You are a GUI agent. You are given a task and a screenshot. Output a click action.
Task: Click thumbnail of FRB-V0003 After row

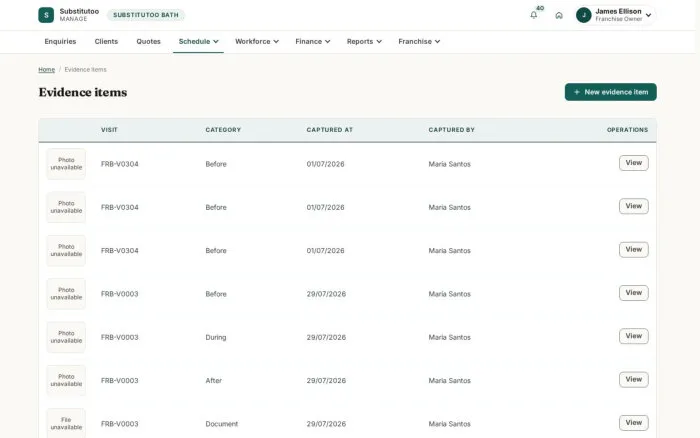click(x=66, y=380)
